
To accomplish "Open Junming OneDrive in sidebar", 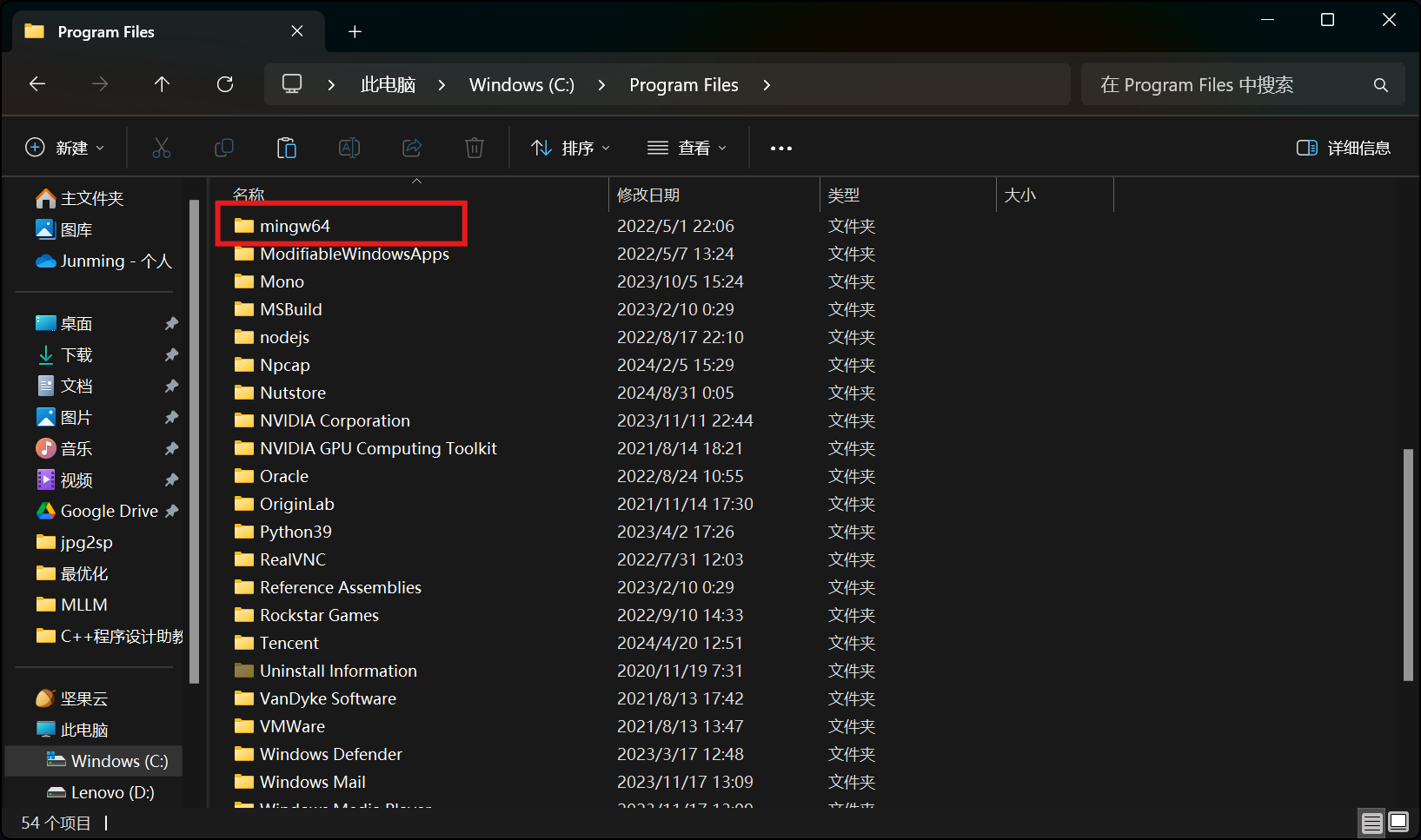I will point(104,261).
